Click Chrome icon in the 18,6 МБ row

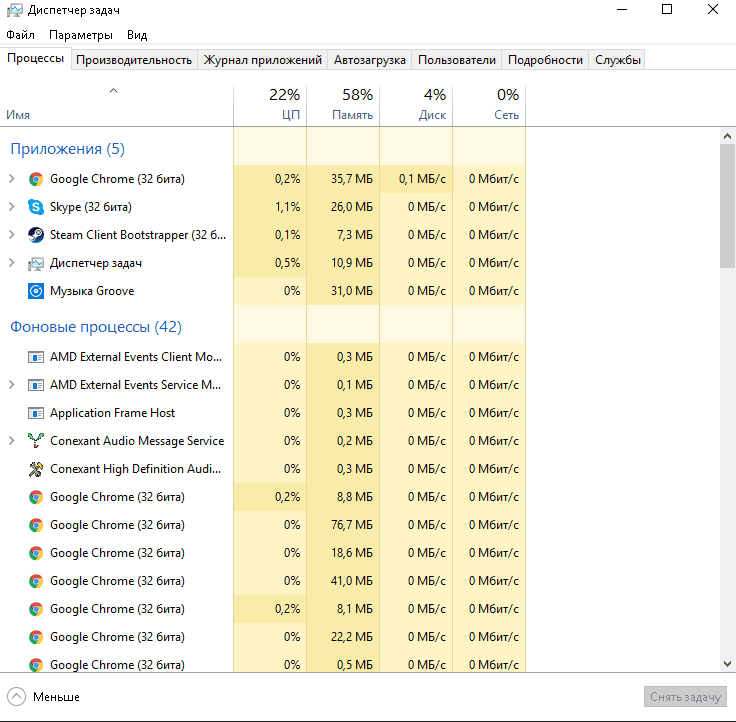coord(36,553)
